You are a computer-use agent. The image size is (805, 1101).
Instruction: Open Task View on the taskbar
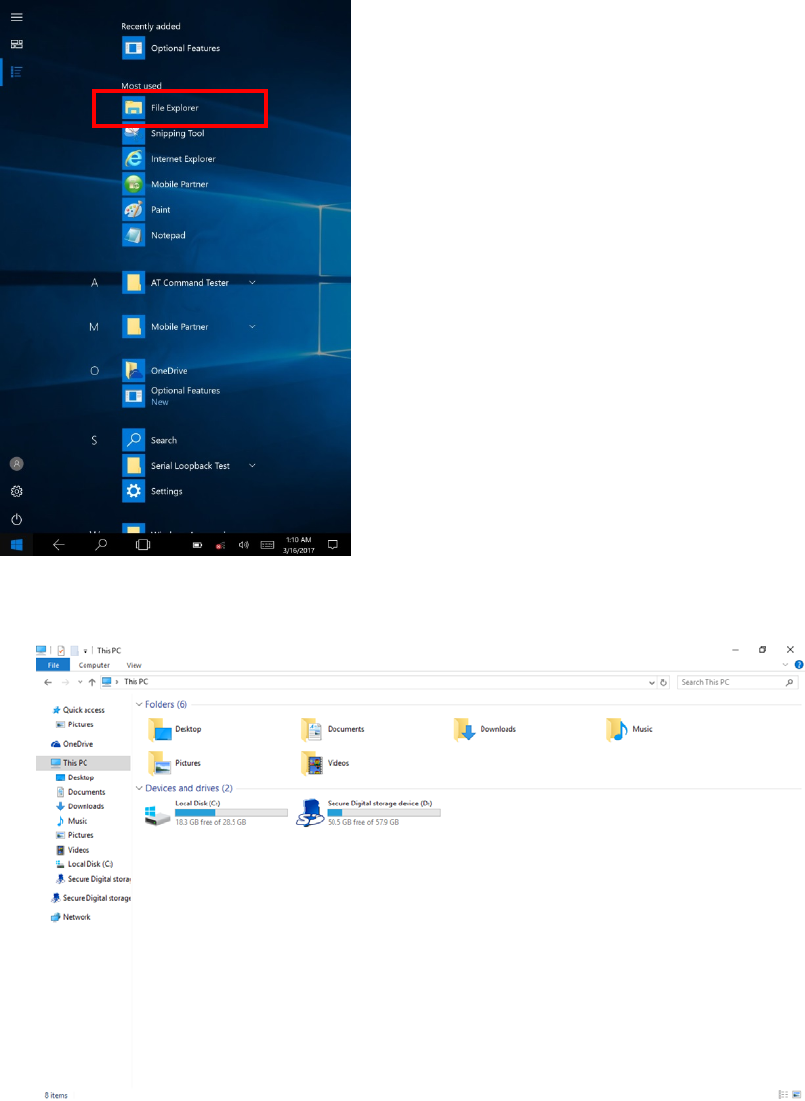click(x=143, y=544)
